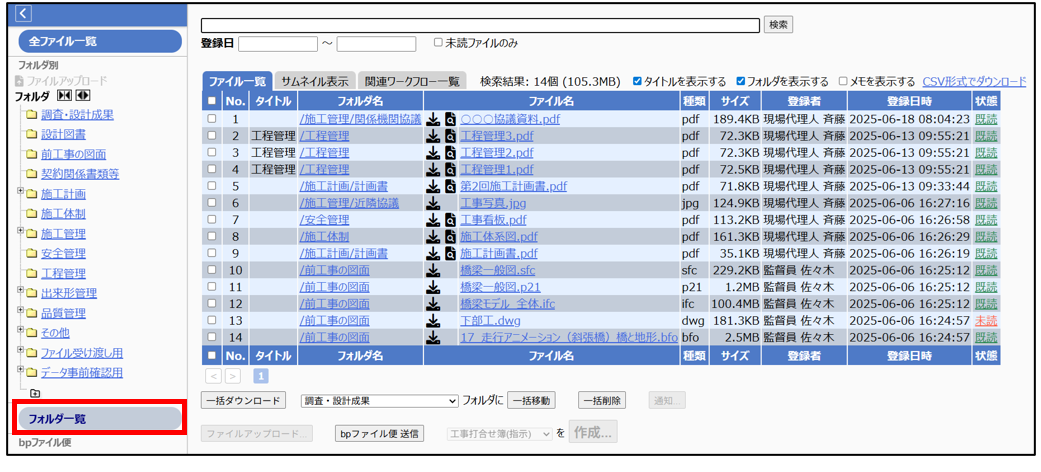The height and width of the screenshot is (472, 1041).
Task: Toggle the メモを表示する checkbox
Action: pos(844,81)
